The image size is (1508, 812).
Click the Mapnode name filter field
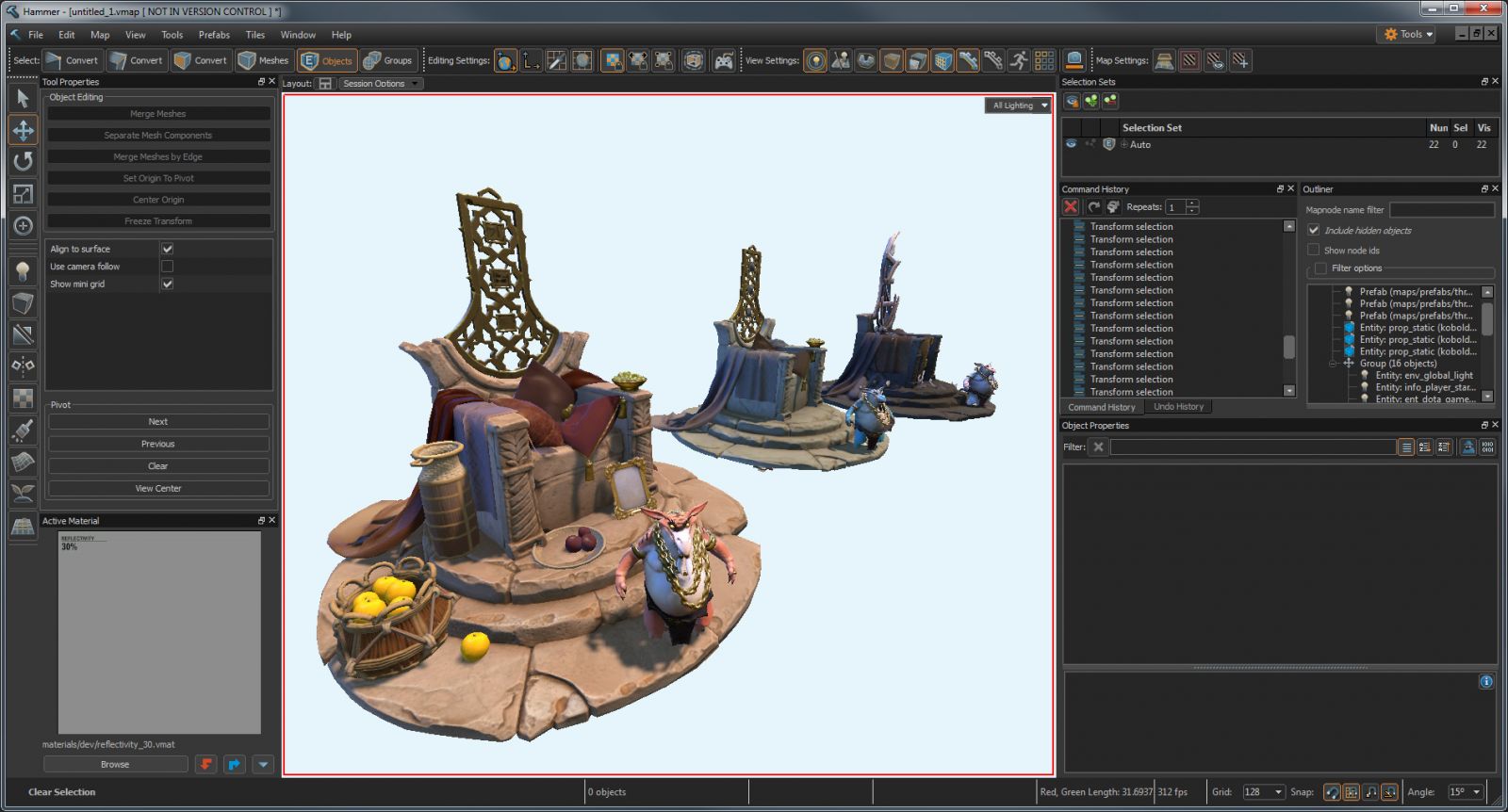pos(1441,210)
